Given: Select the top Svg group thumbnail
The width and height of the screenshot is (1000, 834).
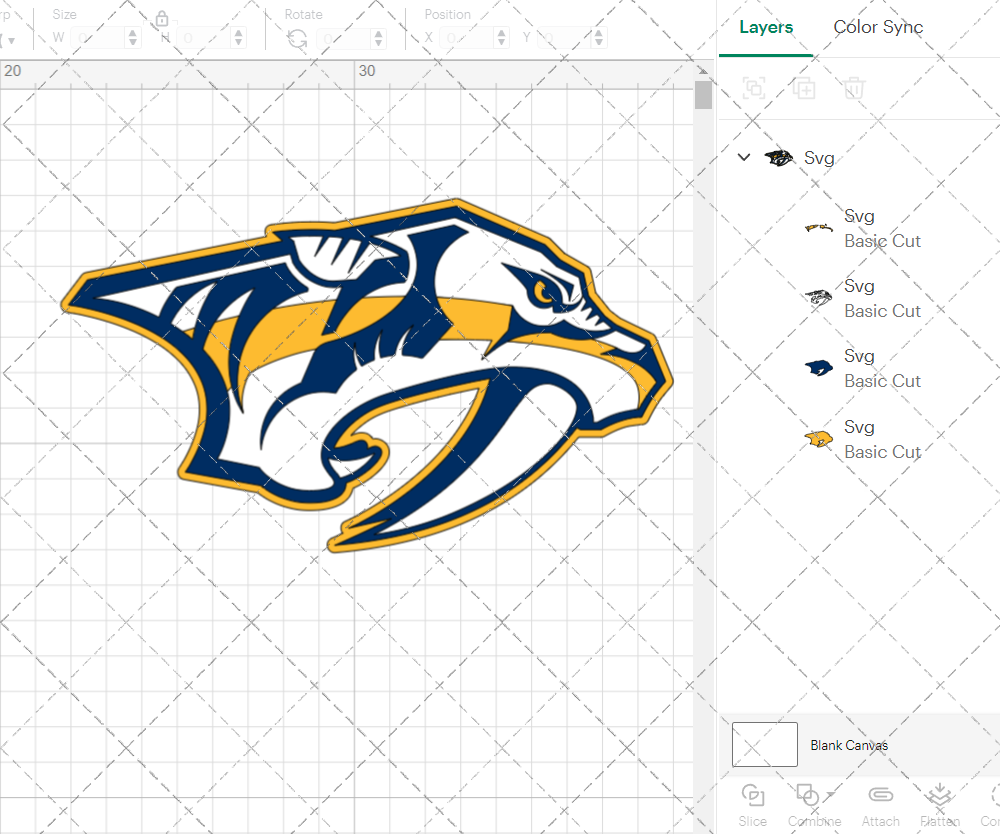Looking at the screenshot, I should 779,157.
